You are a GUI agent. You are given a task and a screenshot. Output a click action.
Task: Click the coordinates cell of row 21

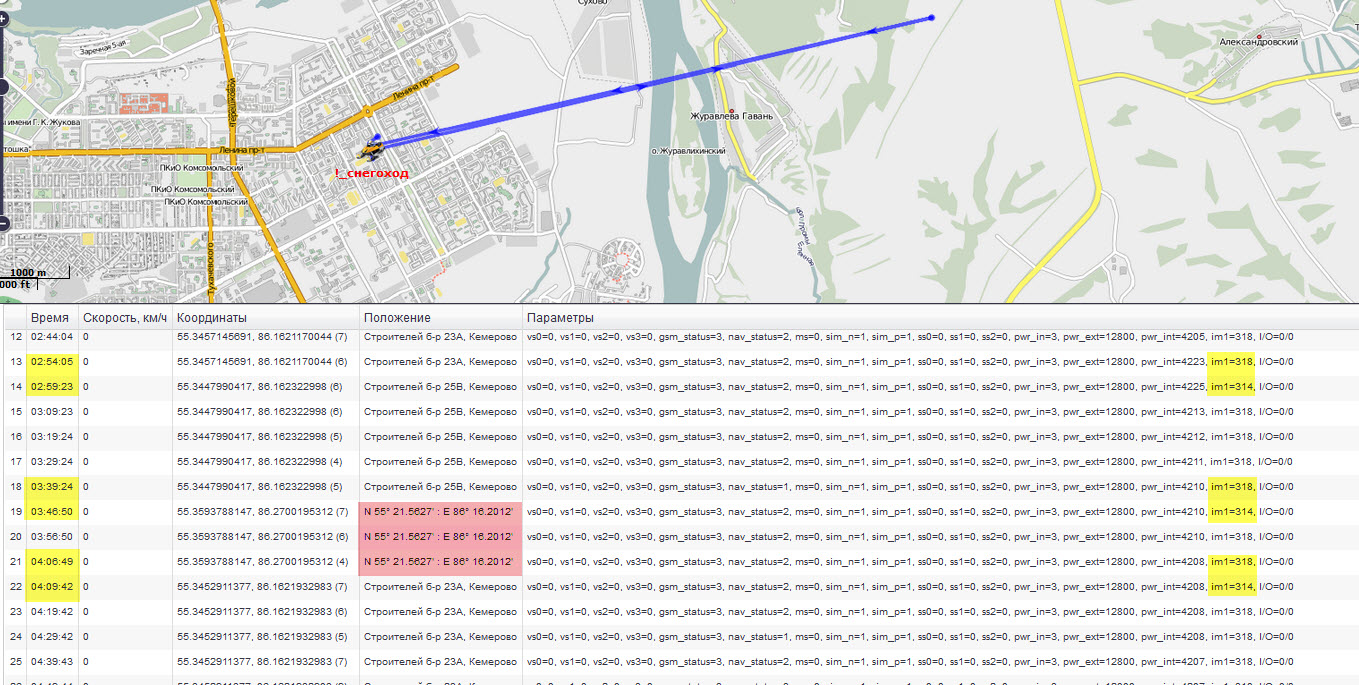262,562
